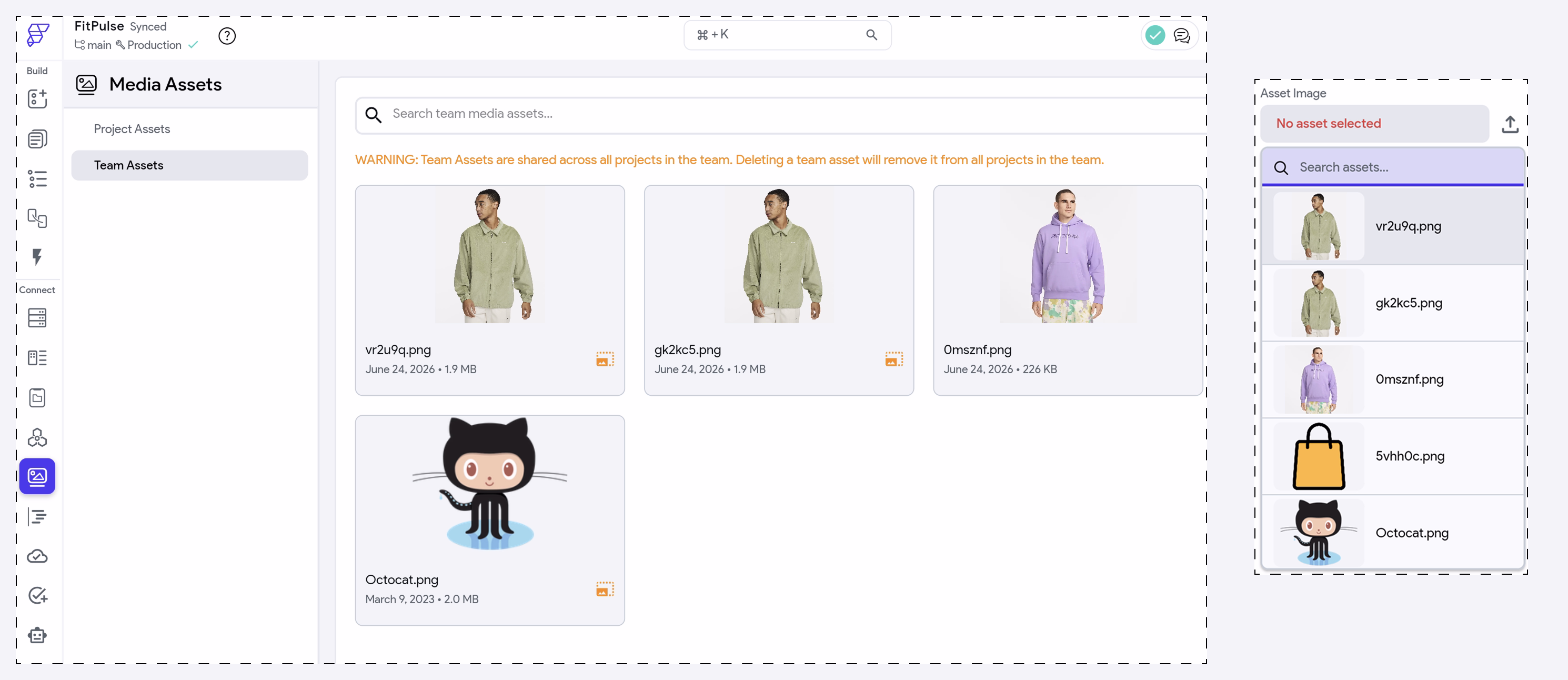This screenshot has width=1568, height=680.
Task: Open the help question mark icon
Action: [227, 36]
